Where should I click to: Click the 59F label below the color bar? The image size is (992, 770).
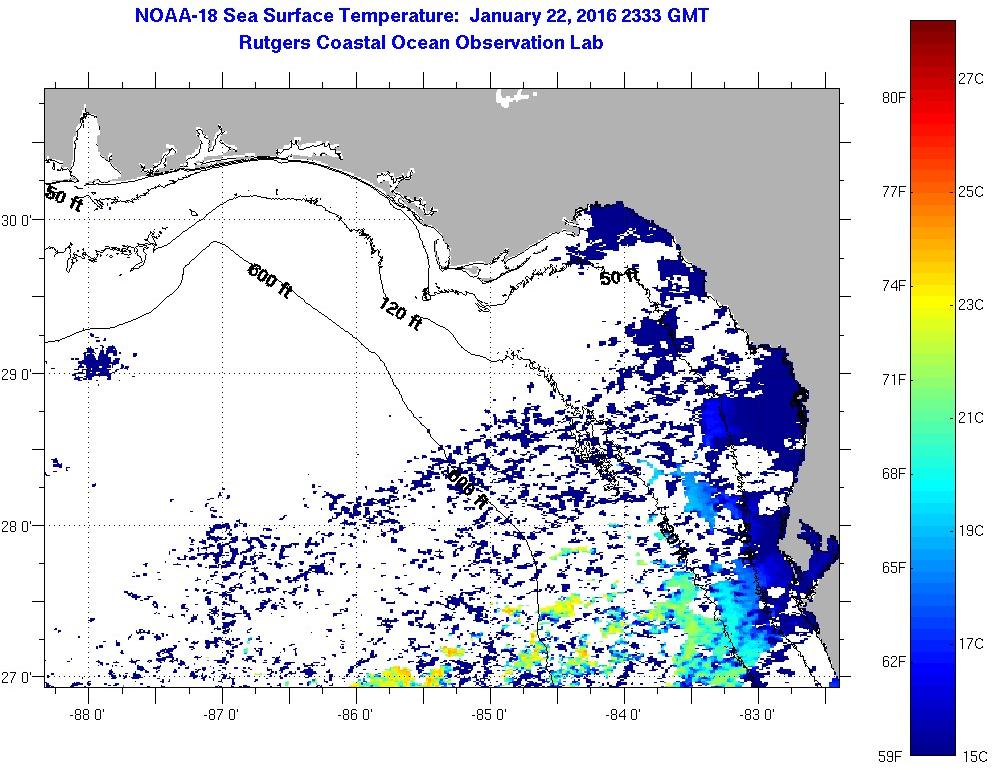click(x=893, y=756)
